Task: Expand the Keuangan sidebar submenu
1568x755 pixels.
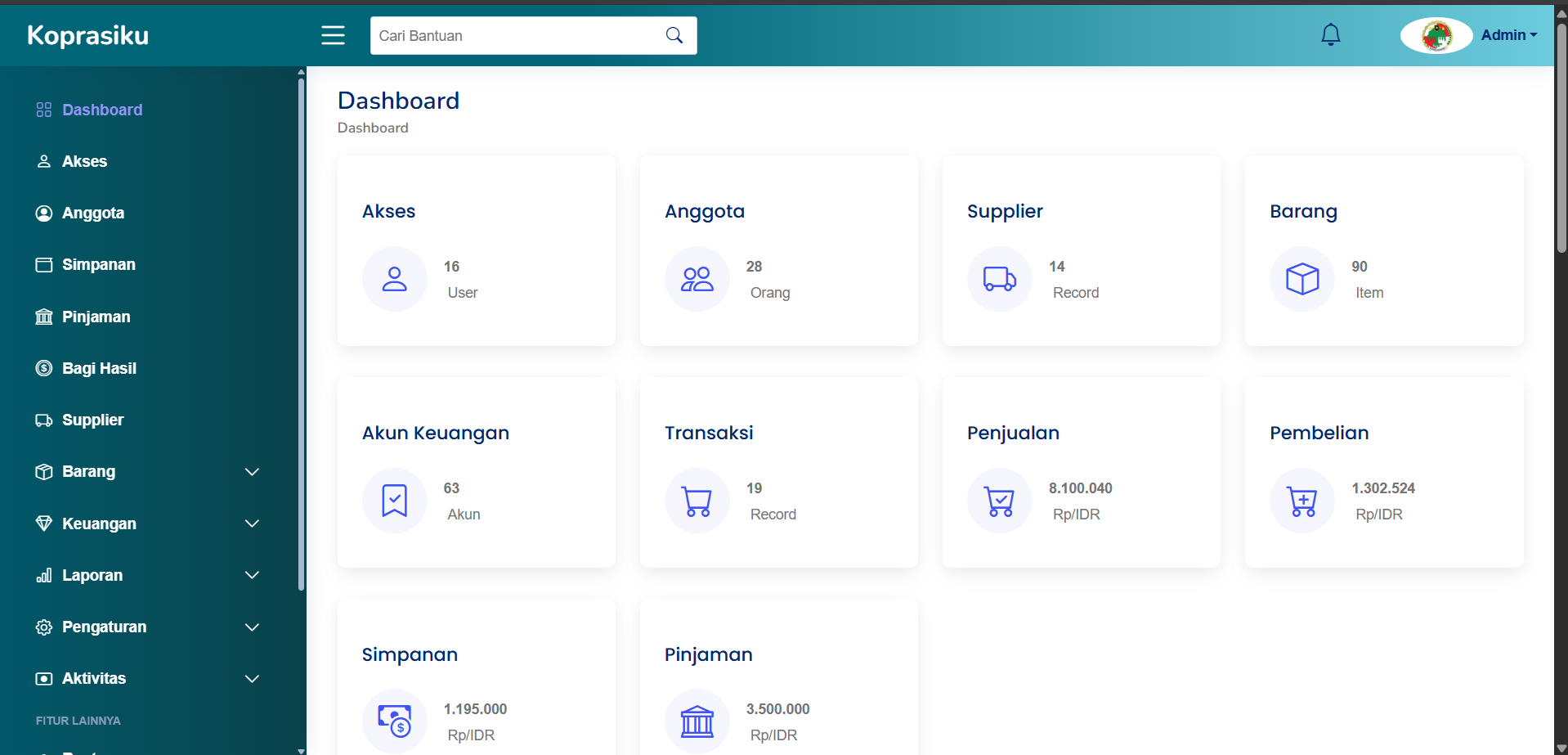Action: pyautogui.click(x=252, y=524)
